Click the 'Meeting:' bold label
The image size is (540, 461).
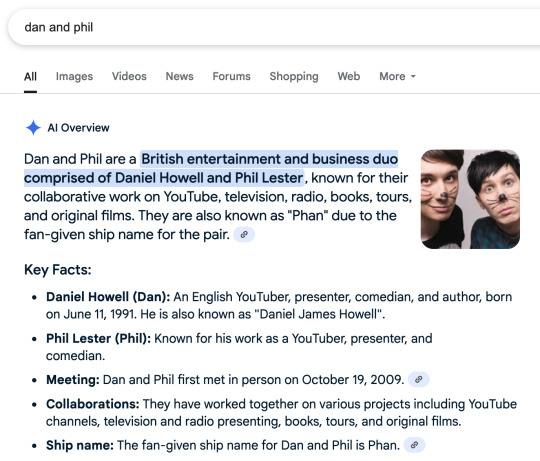[73, 380]
